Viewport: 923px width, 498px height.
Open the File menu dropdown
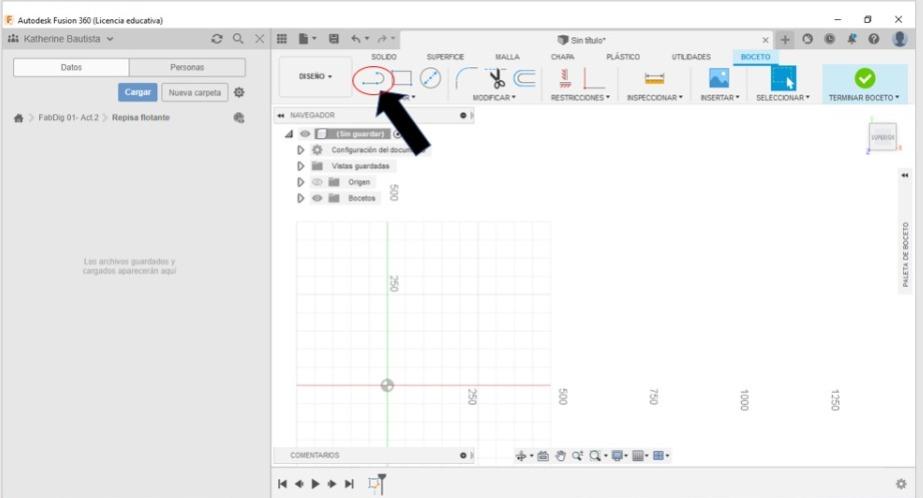click(307, 39)
